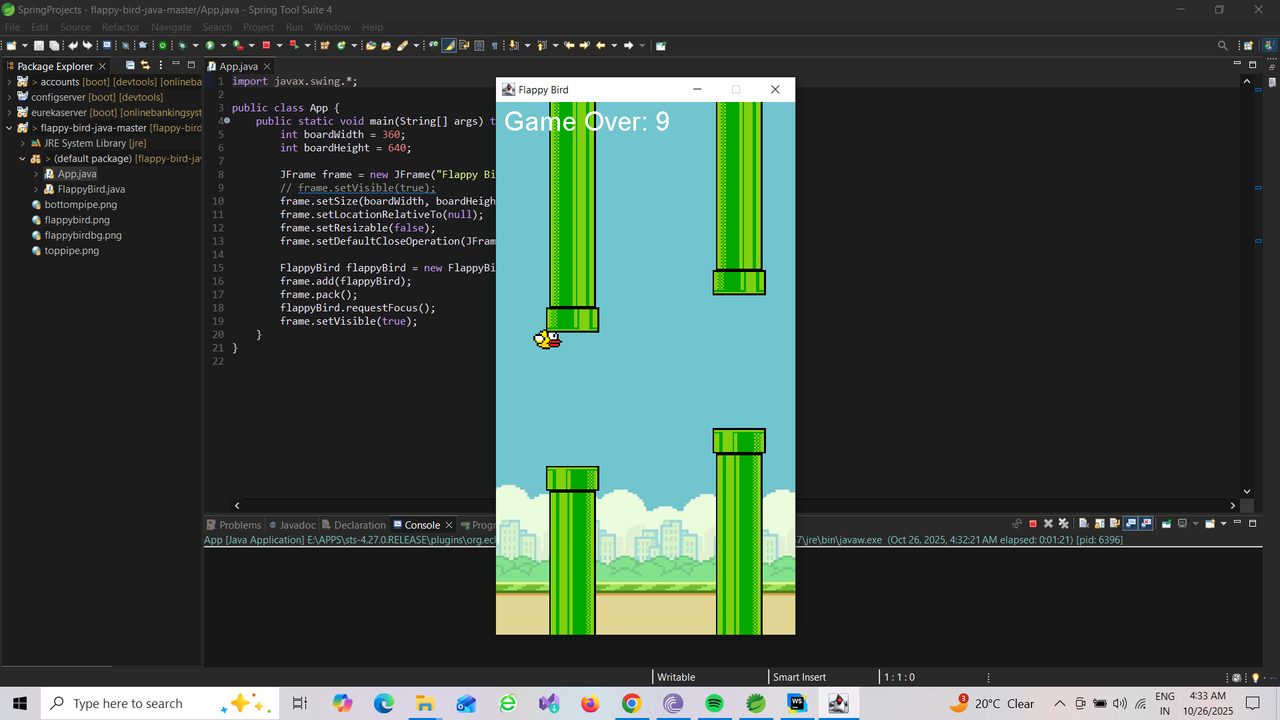The height and width of the screenshot is (720, 1280).
Task: Click the Save All toolbar icon
Action: 54,46
